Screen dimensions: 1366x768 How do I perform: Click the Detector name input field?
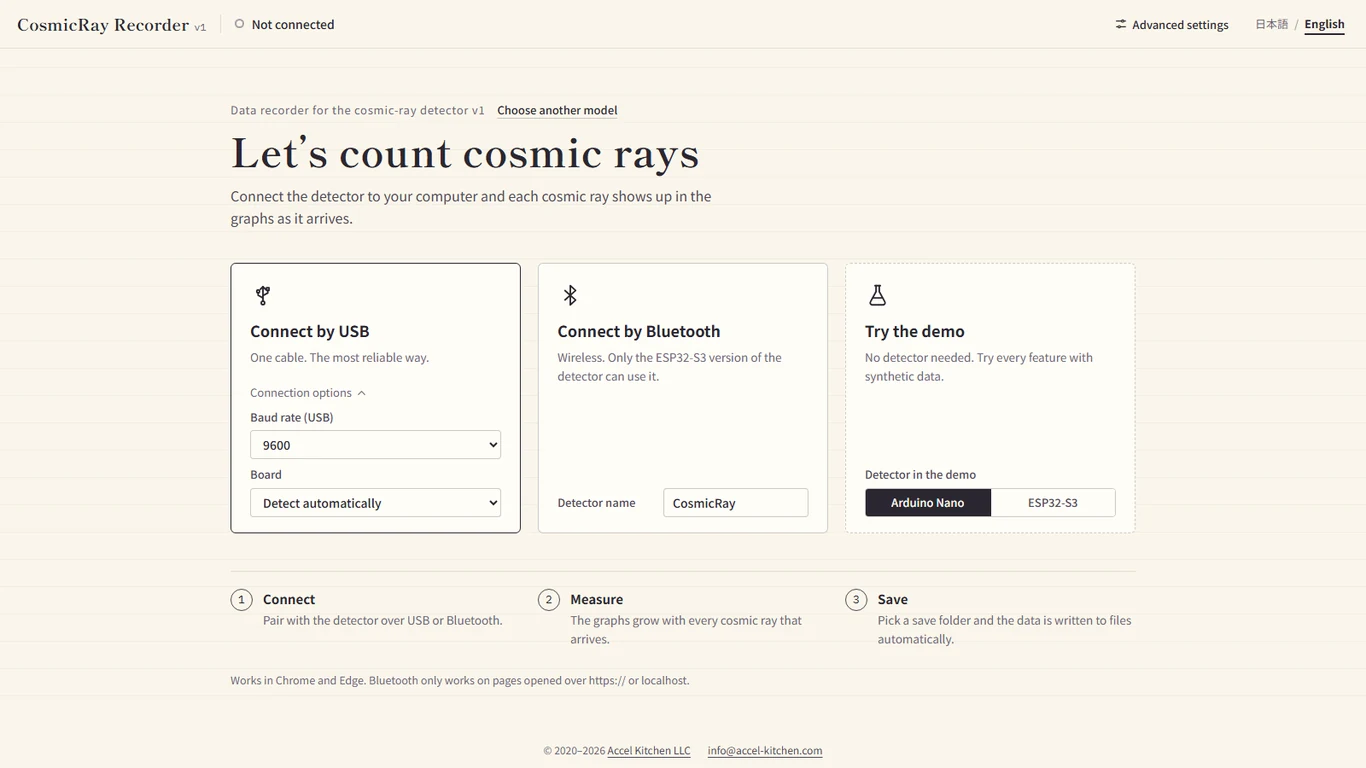[735, 503]
